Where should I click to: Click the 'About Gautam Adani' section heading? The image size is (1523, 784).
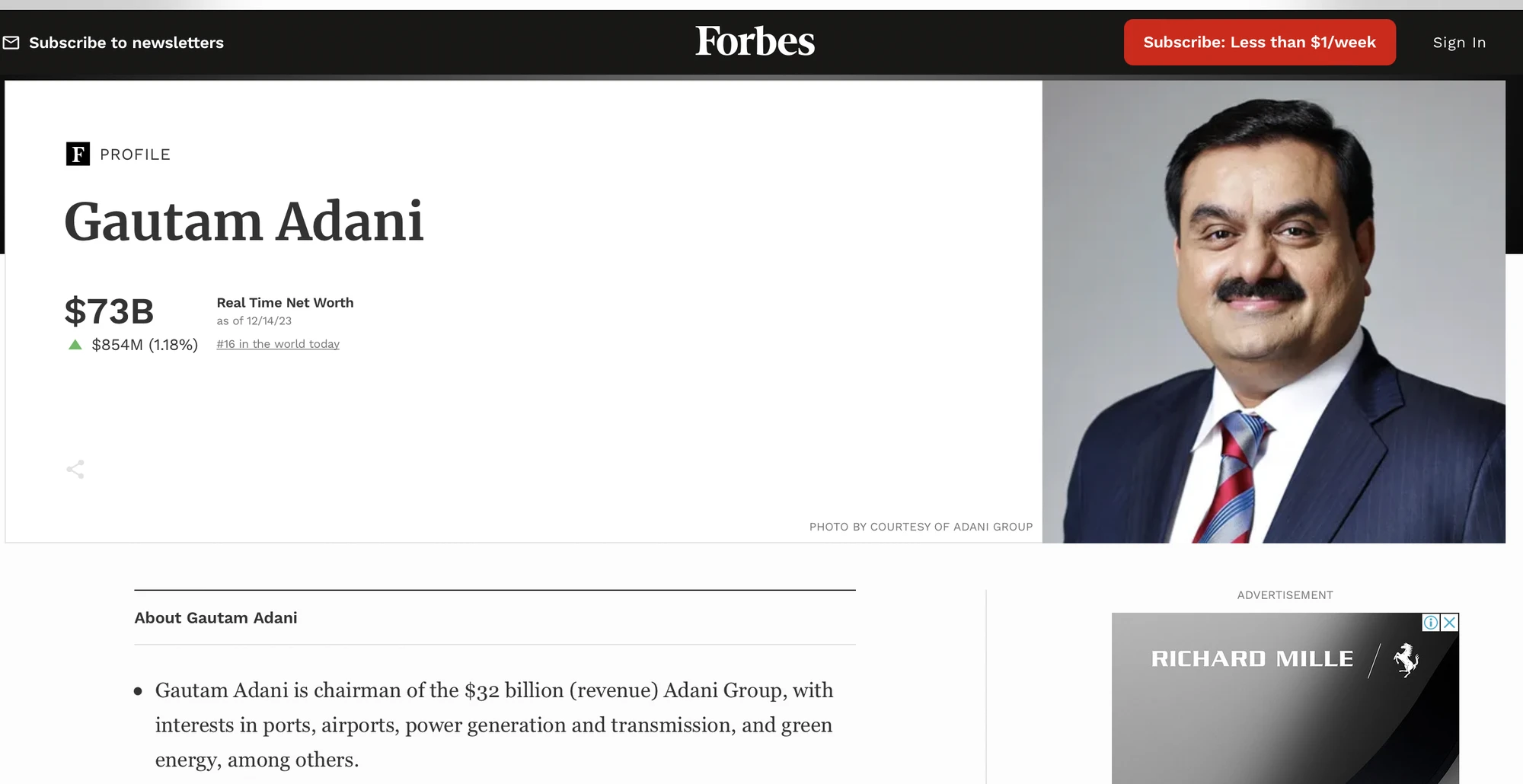(x=216, y=617)
